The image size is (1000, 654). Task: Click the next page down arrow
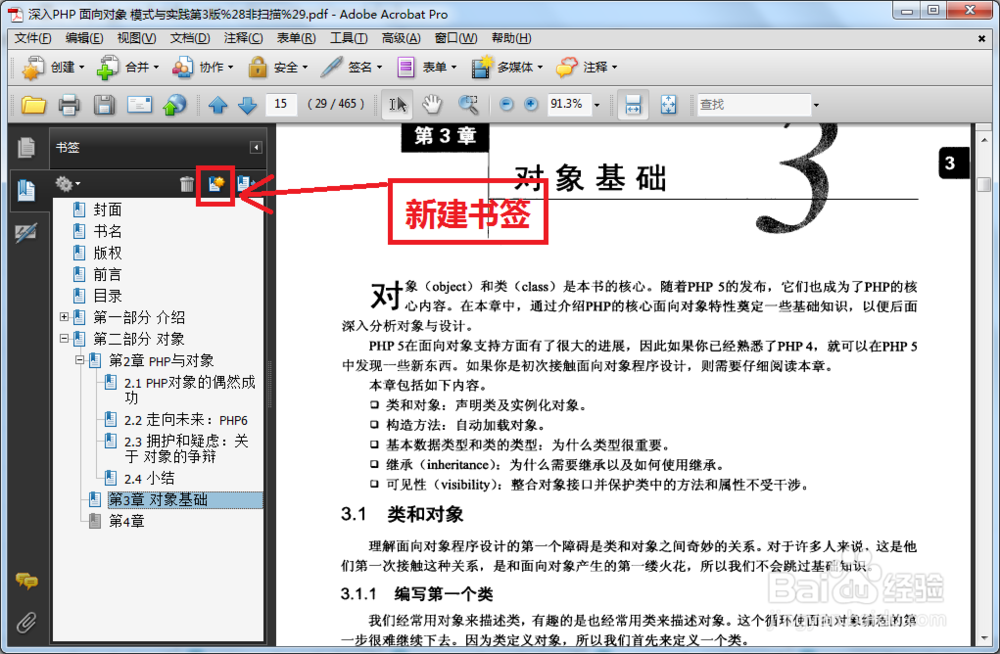point(247,104)
